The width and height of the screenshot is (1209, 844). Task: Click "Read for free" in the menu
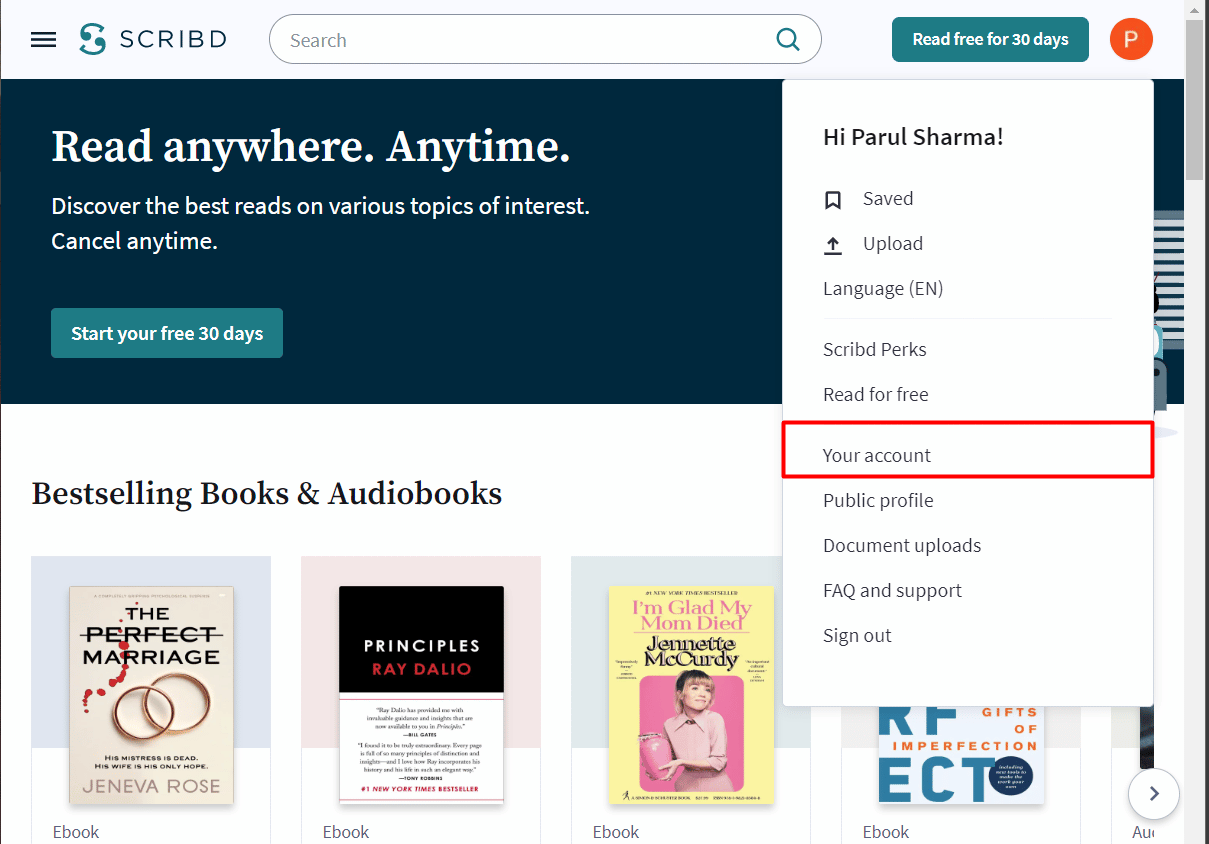point(875,394)
